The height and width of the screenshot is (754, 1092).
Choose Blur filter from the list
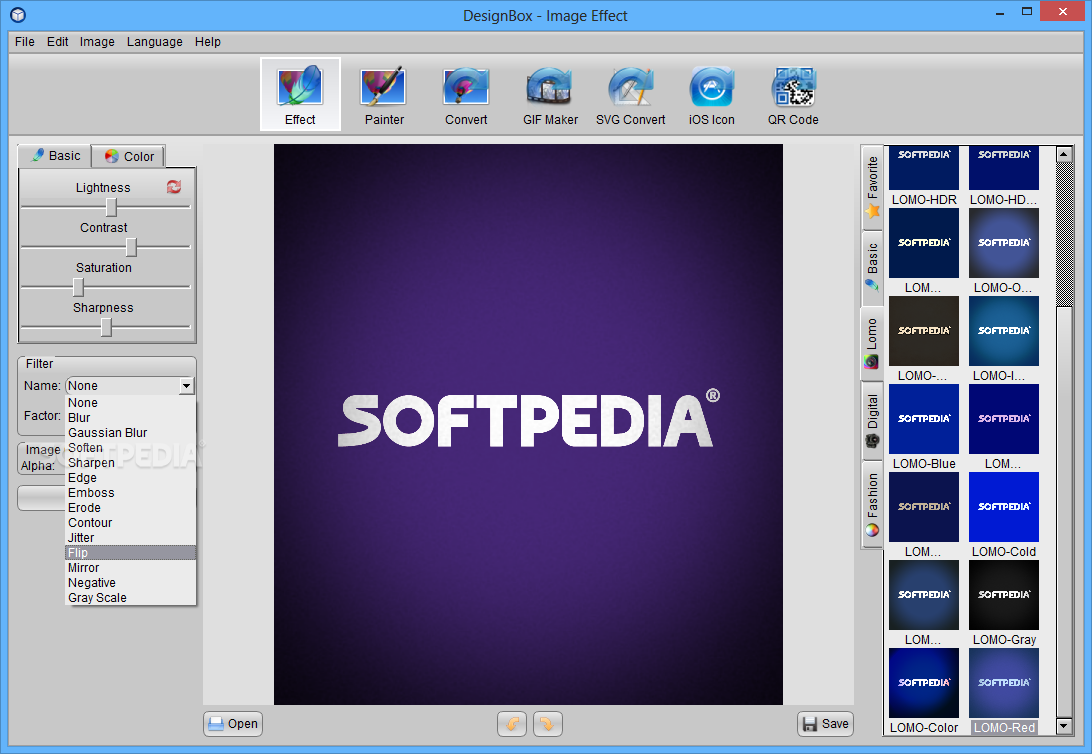(x=130, y=418)
